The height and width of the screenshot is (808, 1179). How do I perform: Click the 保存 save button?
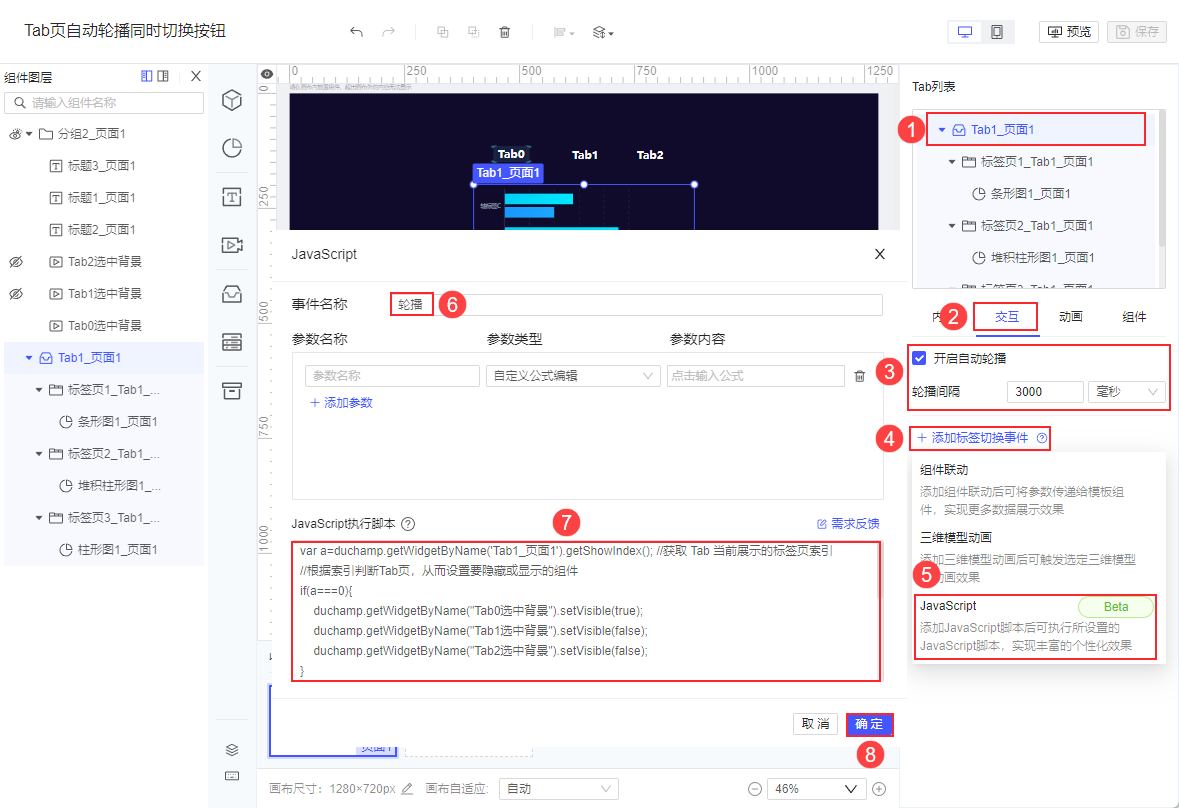[1137, 32]
